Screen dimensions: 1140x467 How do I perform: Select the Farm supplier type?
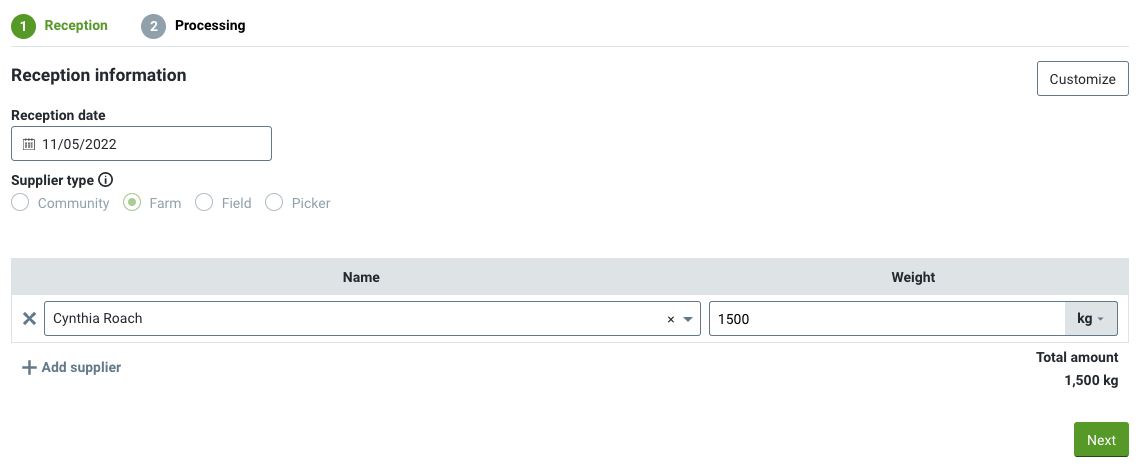point(132,203)
